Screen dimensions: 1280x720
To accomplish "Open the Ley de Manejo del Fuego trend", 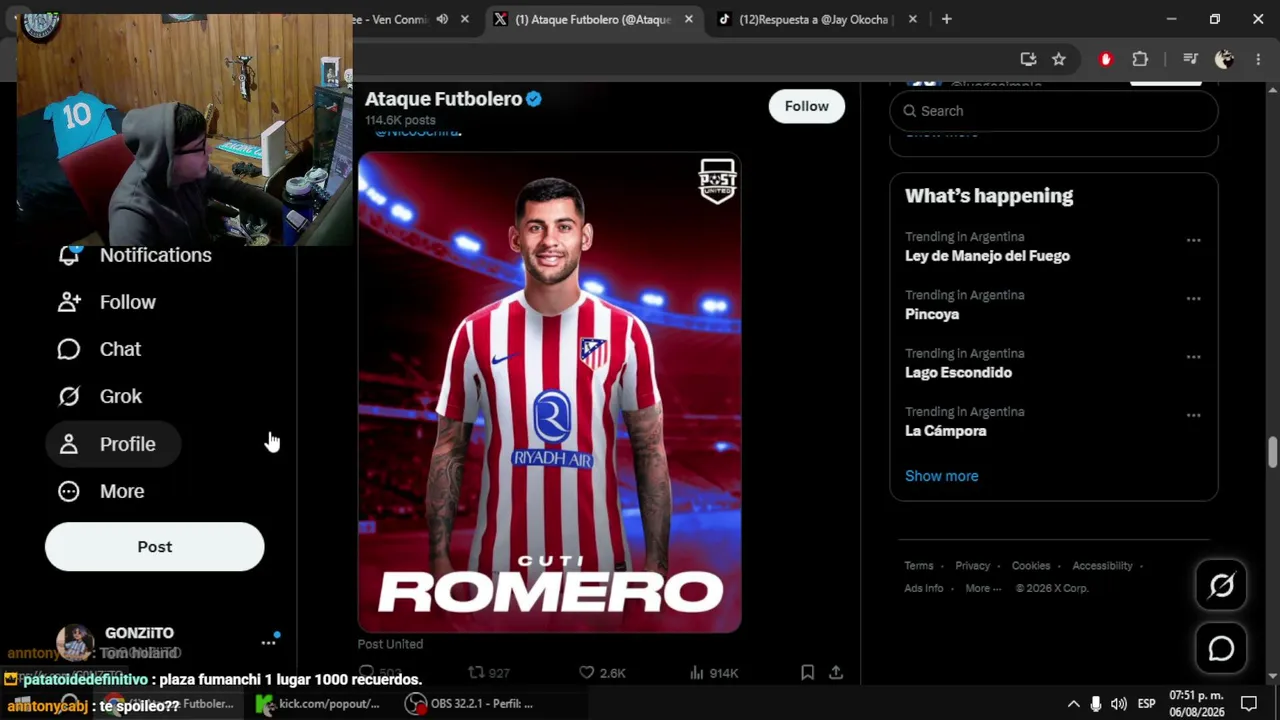I will point(987,256).
